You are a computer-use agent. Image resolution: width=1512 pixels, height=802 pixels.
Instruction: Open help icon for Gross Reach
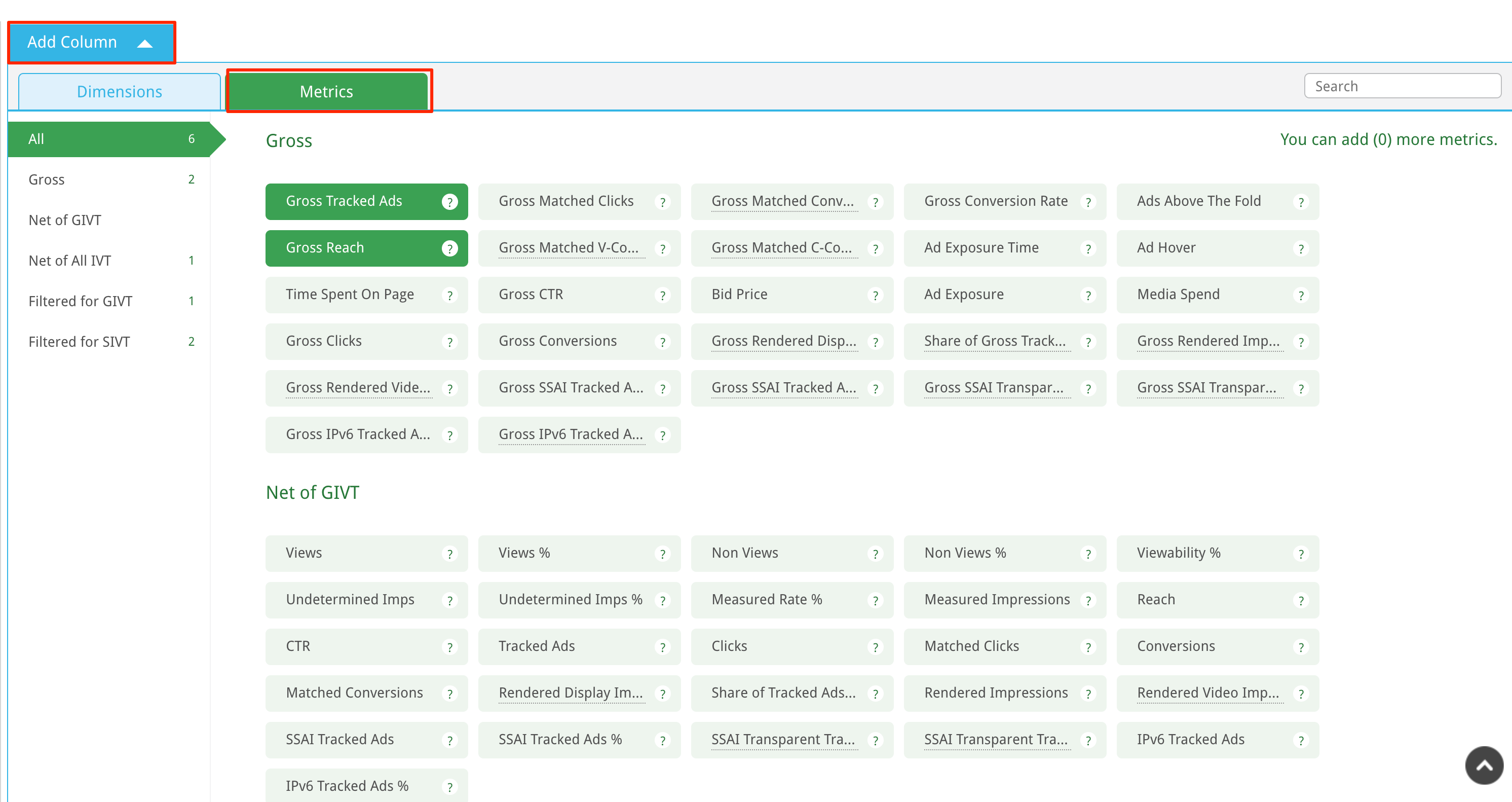tap(449, 248)
